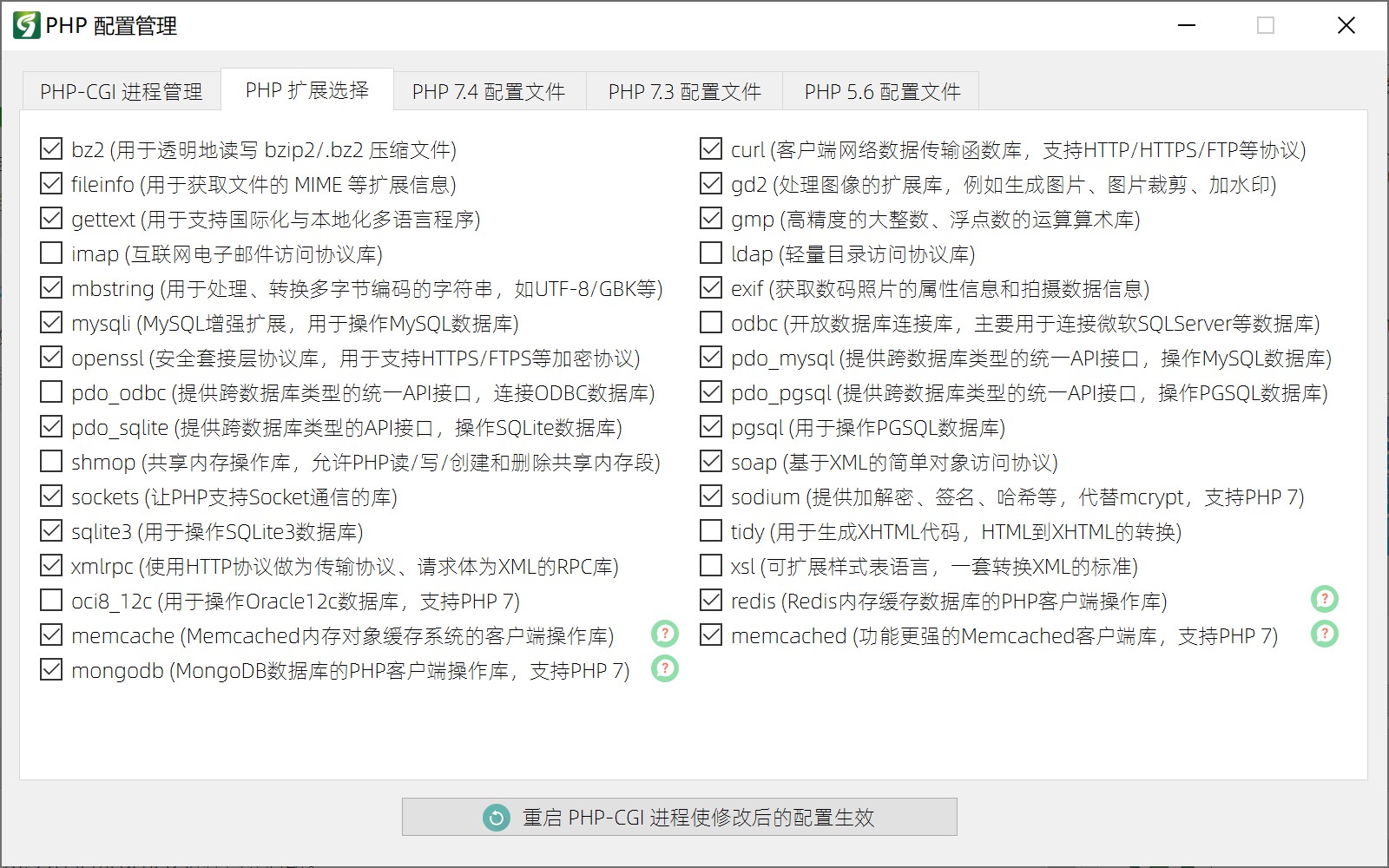This screenshot has height=868, width=1389.
Task: Turn on the xsl extension checkbox
Action: point(711,566)
